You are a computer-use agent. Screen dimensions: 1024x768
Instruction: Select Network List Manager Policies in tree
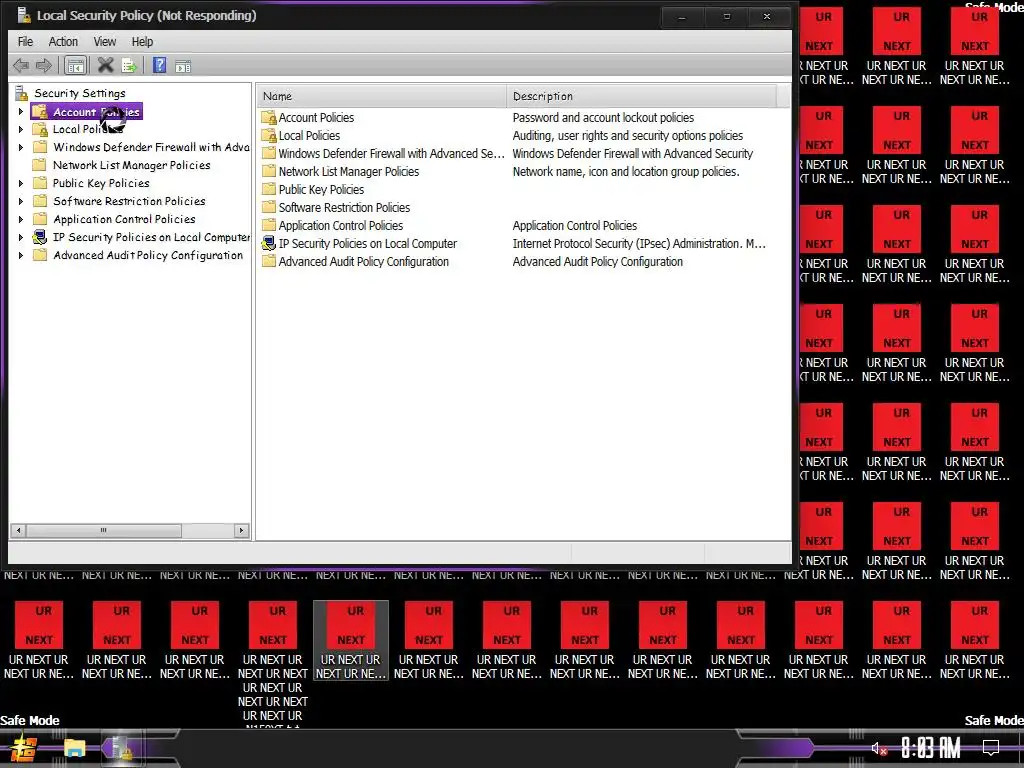(131, 165)
